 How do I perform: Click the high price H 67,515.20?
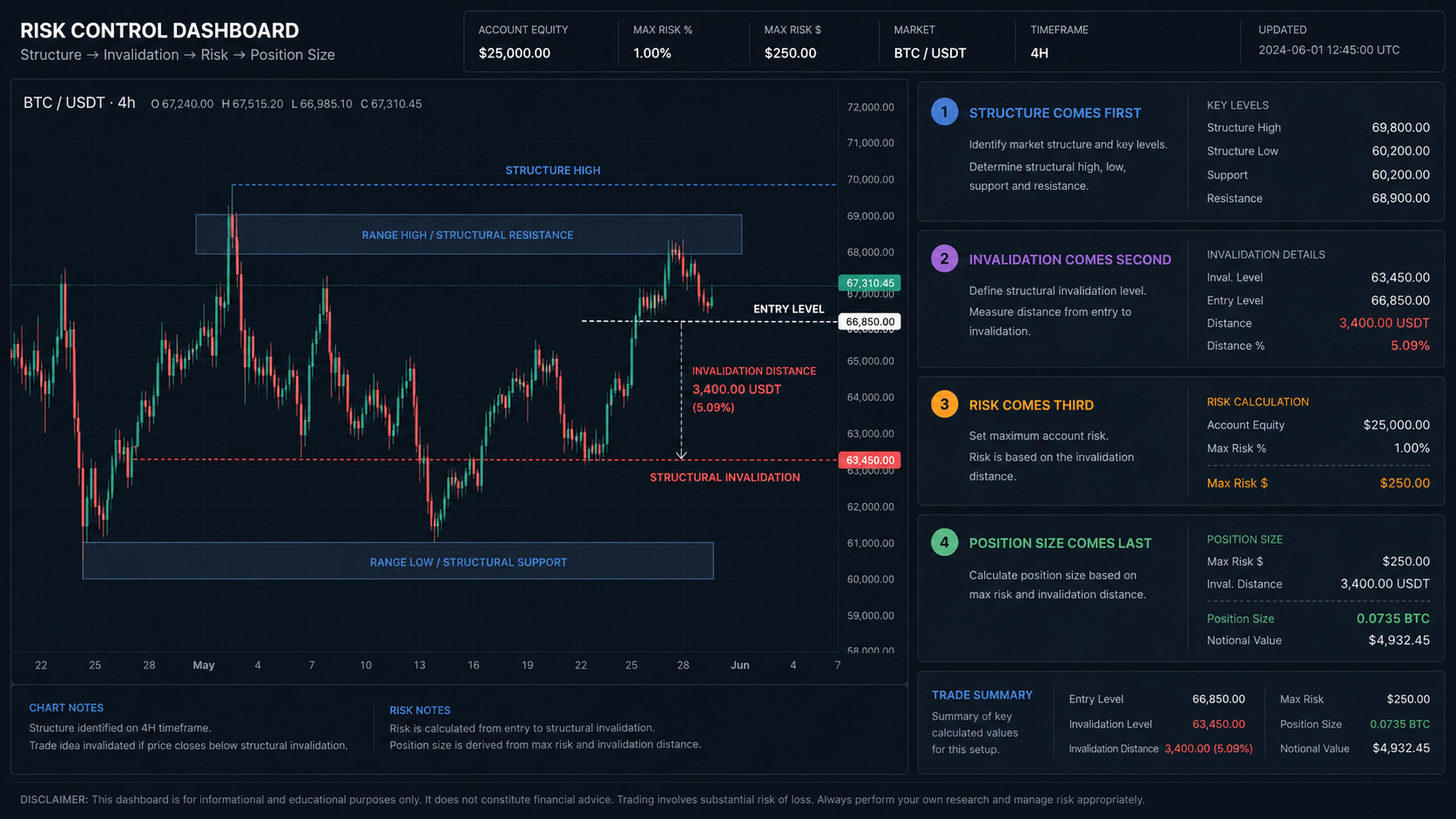(x=253, y=104)
